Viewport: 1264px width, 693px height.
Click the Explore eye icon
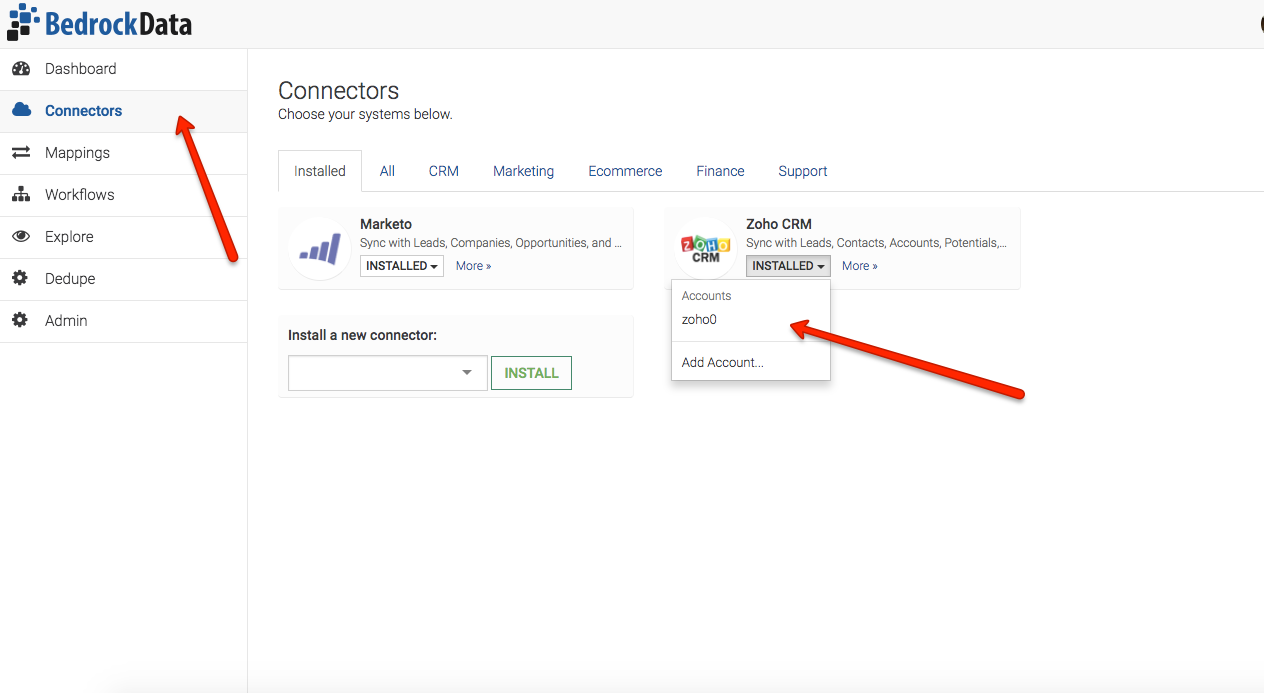pyautogui.click(x=20, y=237)
